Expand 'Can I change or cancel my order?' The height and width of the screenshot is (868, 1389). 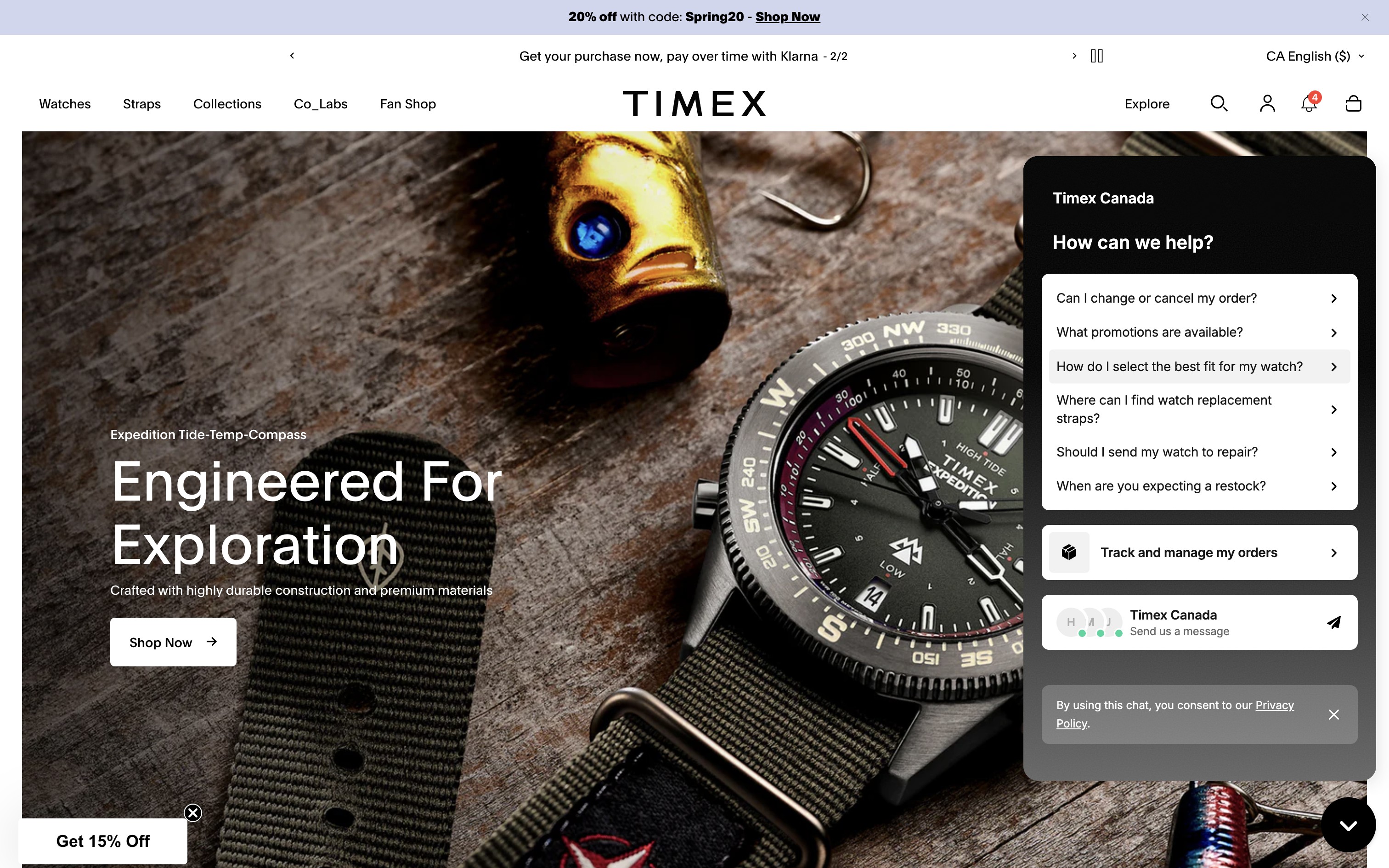click(x=1199, y=299)
